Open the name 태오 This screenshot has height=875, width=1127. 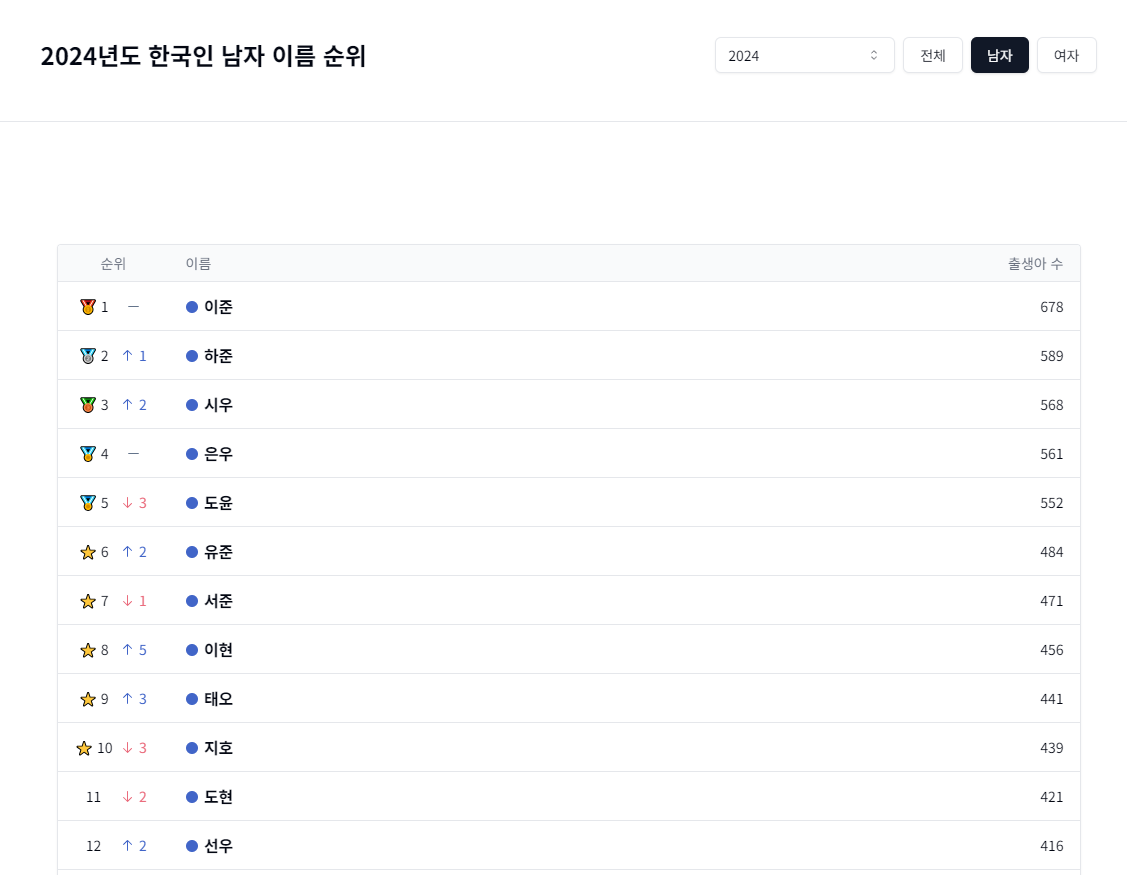point(218,699)
